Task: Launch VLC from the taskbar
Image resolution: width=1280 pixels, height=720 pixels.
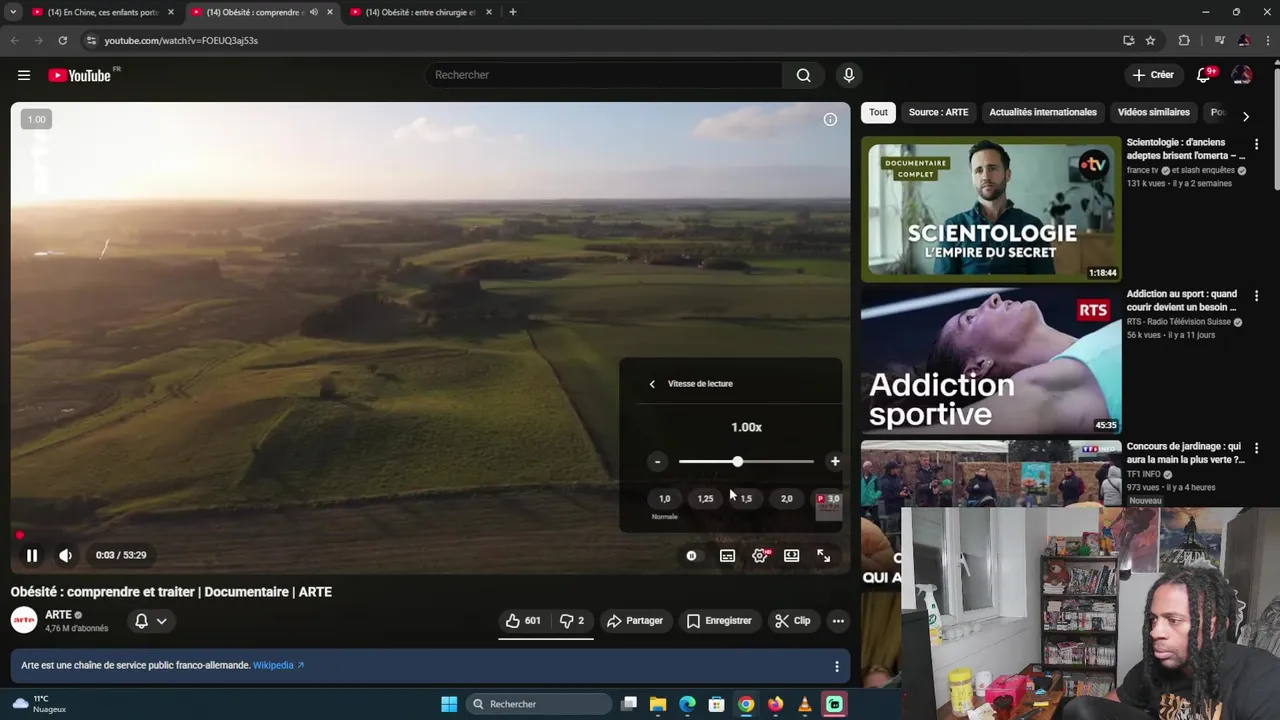Action: tap(805, 704)
